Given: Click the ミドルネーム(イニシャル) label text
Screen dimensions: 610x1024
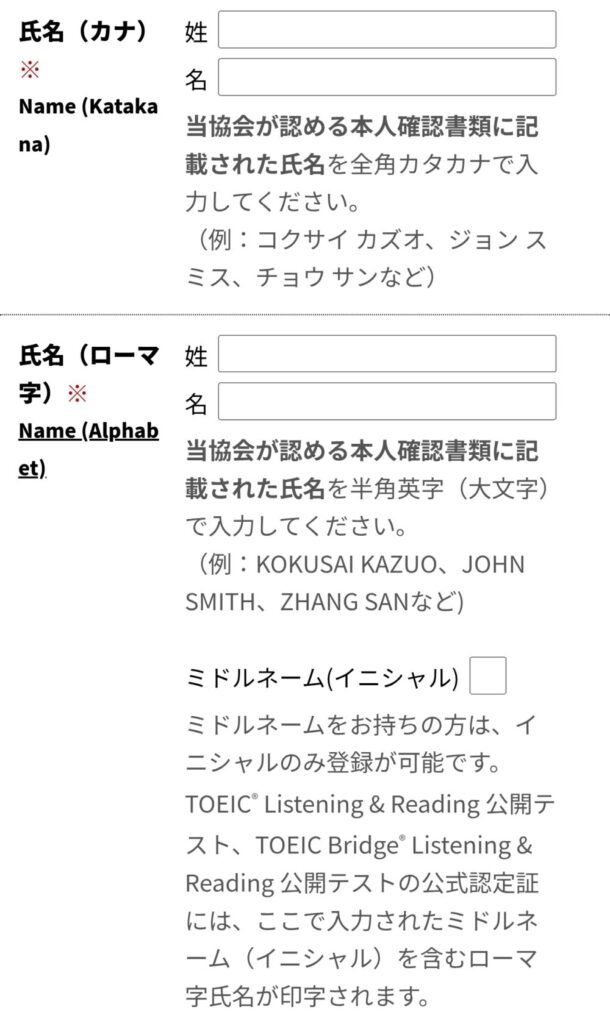Looking at the screenshot, I should [x=322, y=678].
